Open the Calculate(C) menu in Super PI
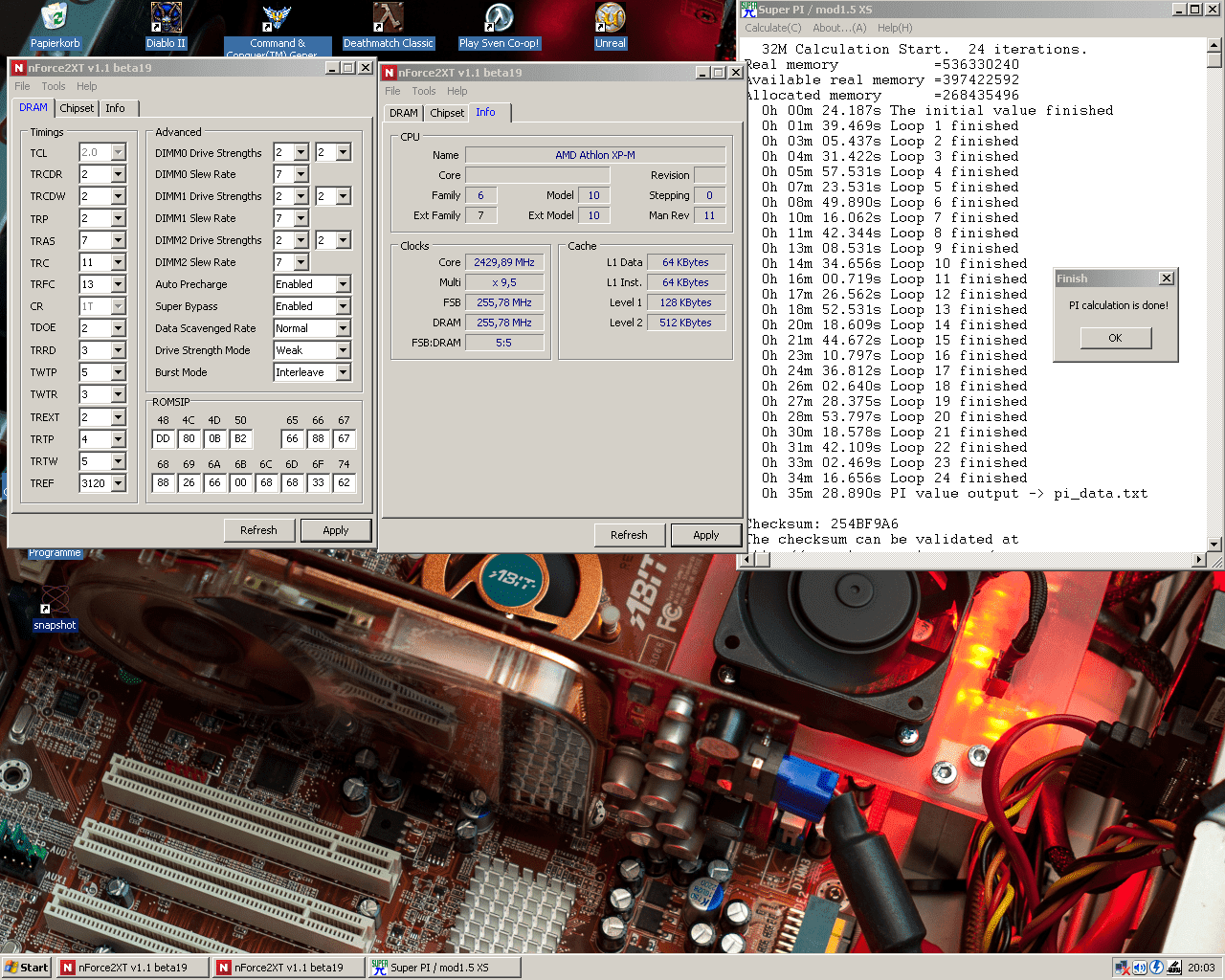Viewport: 1225px width, 980px height. tap(773, 28)
